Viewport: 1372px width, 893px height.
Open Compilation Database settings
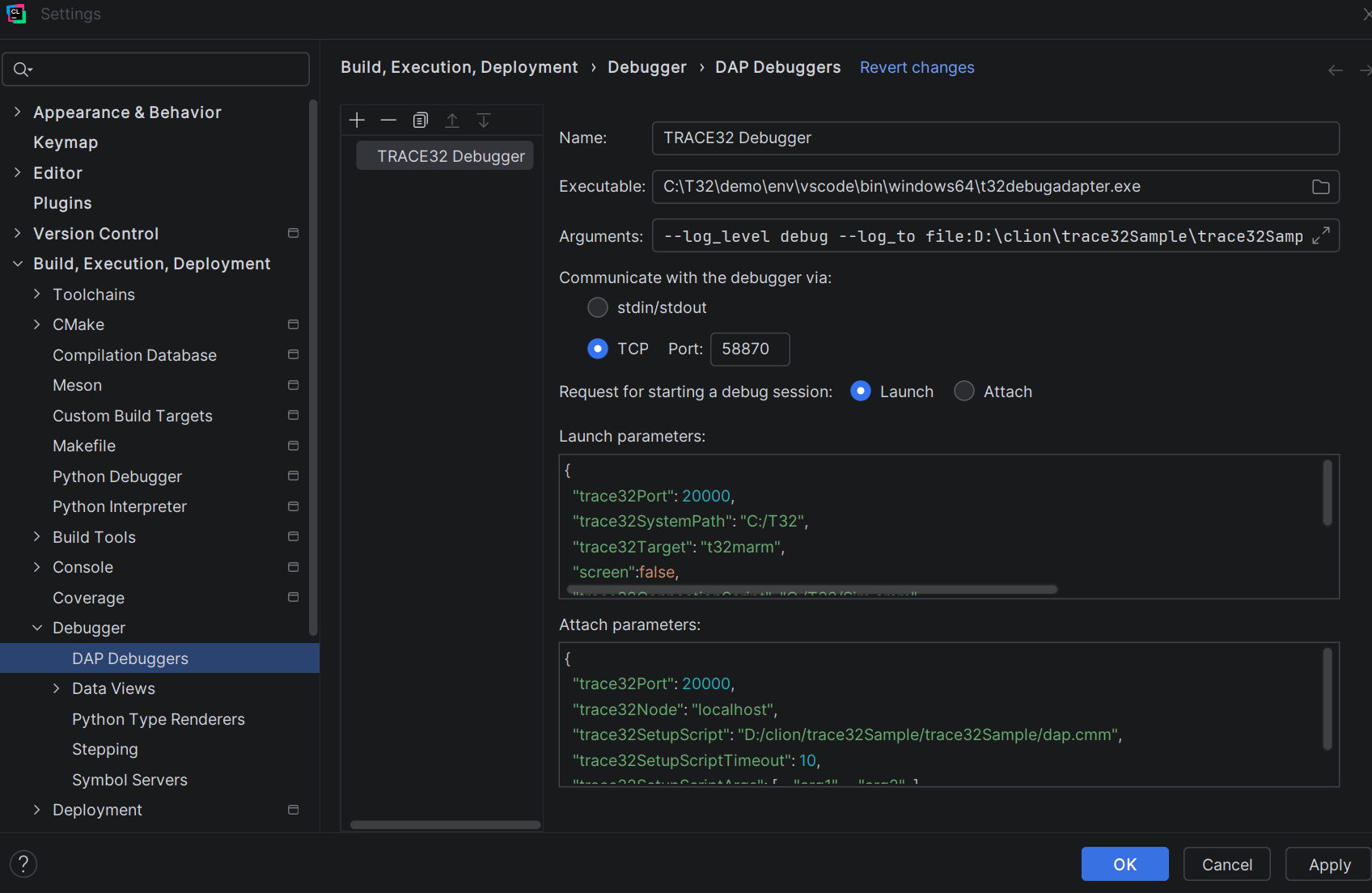pos(134,355)
